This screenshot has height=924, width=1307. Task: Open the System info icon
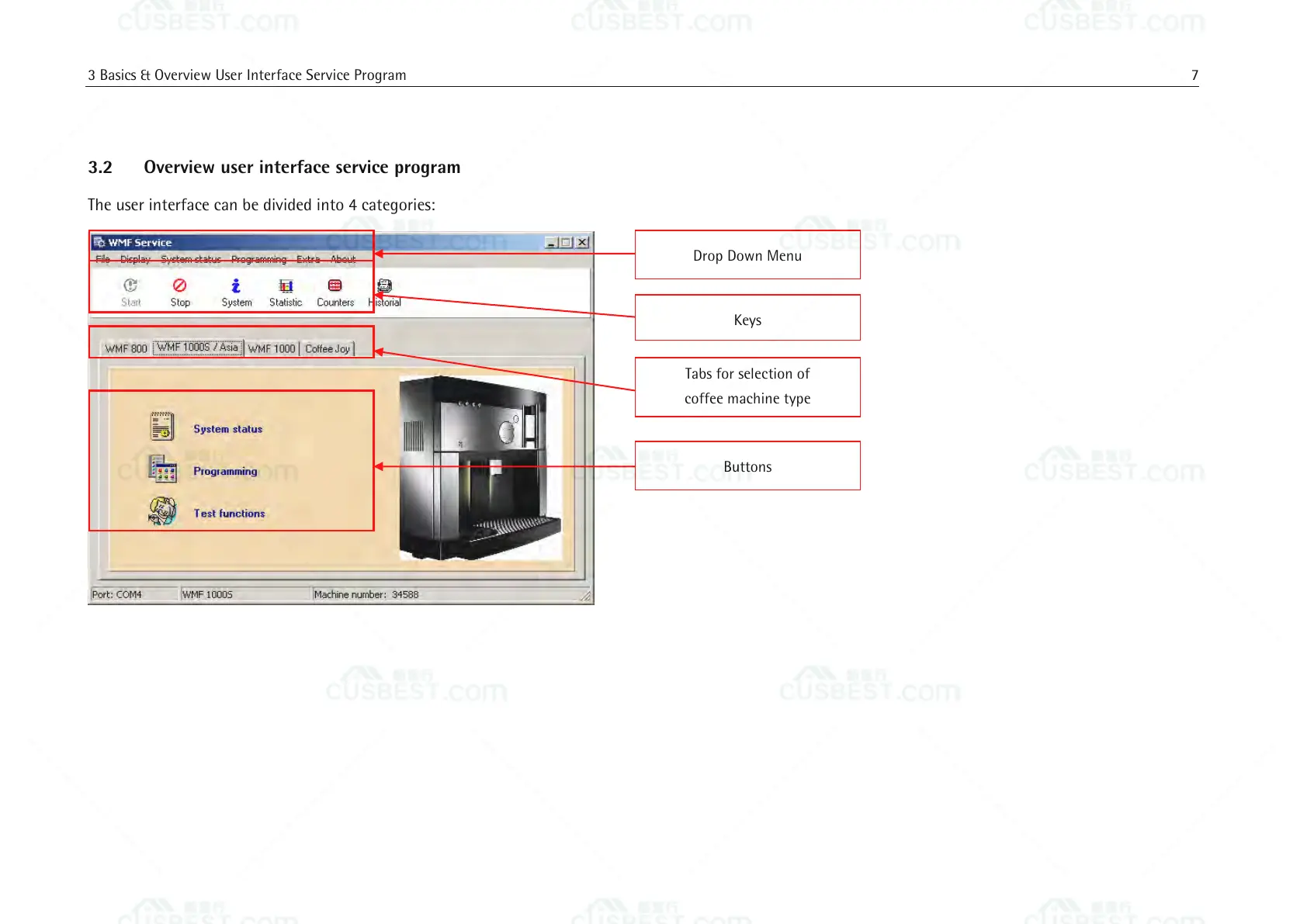(x=236, y=286)
